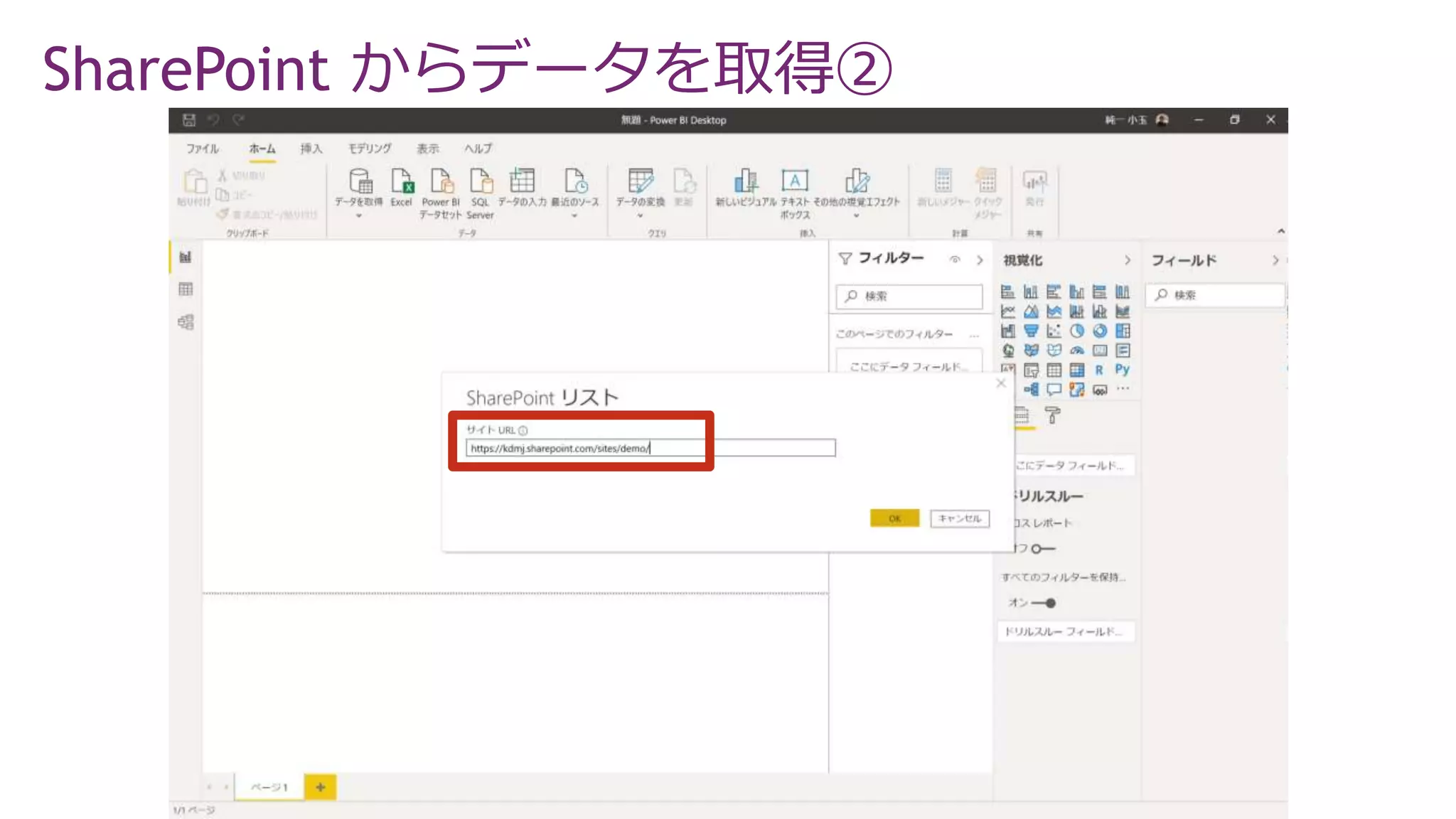The width and height of the screenshot is (1456, 819).
Task: Get more visuals via ellipsis icon
Action: (x=1123, y=388)
